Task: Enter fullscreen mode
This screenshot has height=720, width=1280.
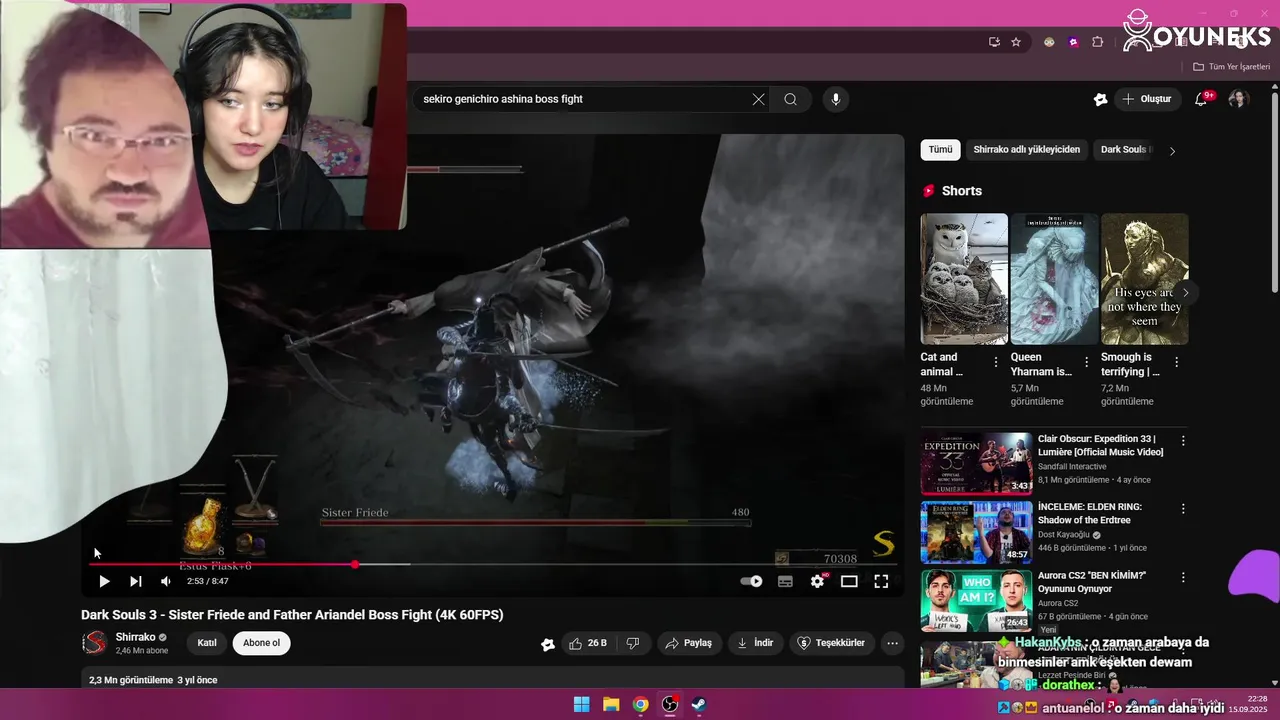Action: click(x=881, y=581)
